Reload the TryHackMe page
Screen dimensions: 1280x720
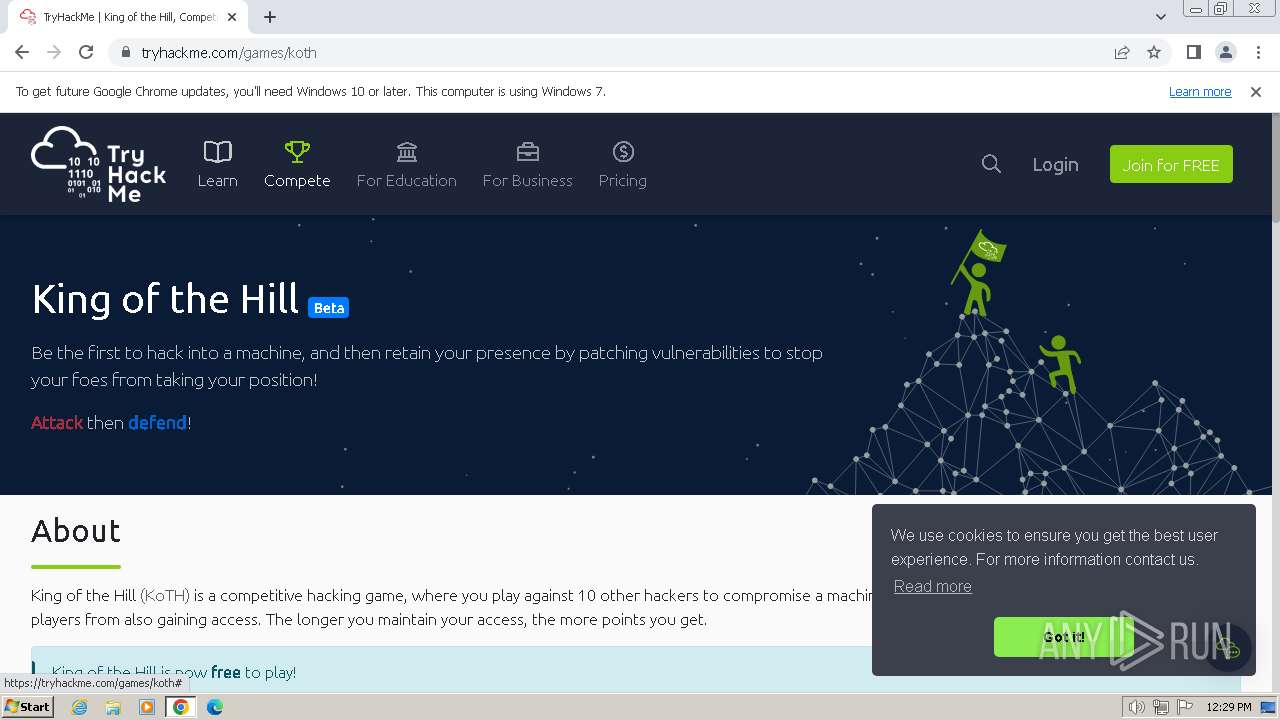tap(86, 52)
